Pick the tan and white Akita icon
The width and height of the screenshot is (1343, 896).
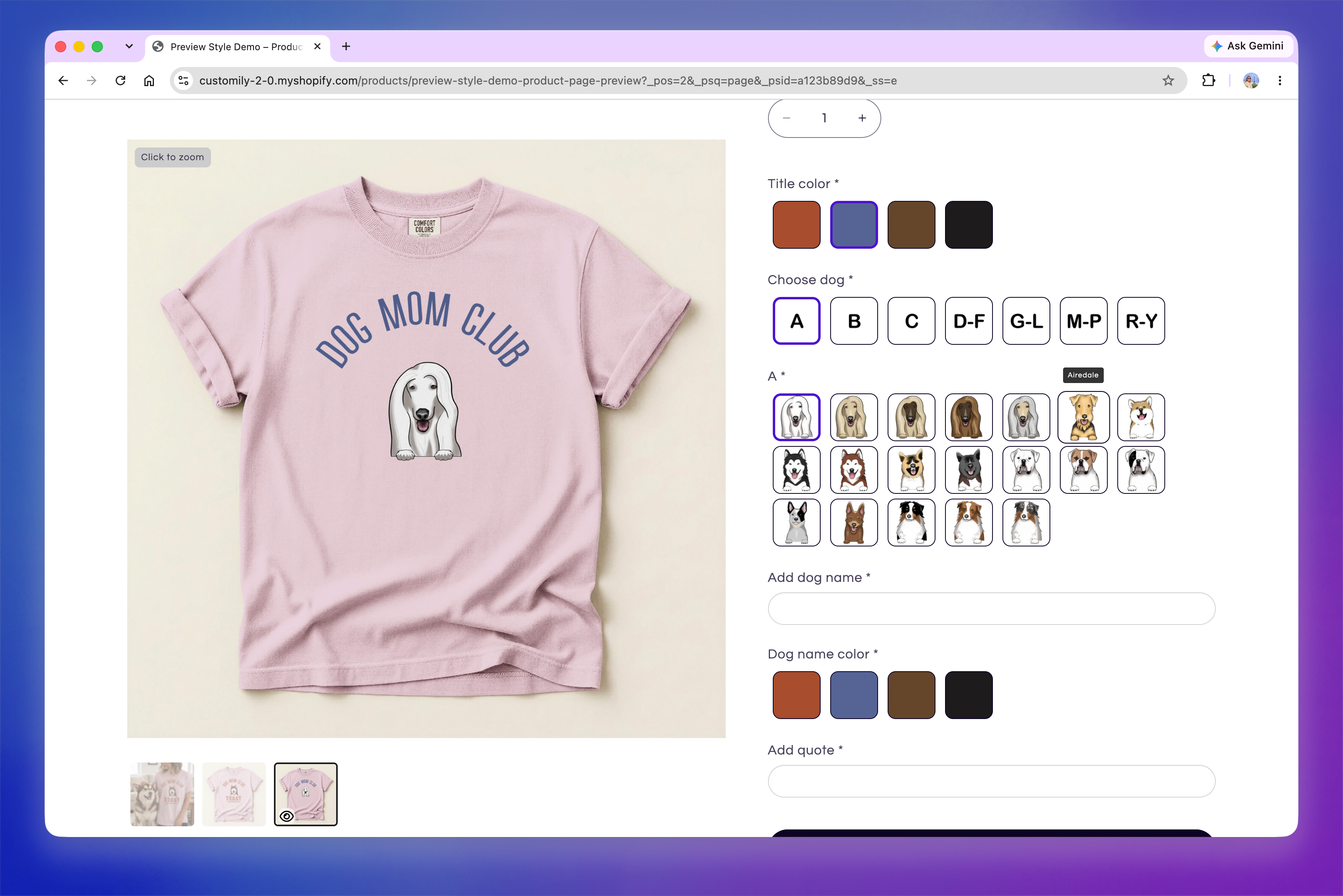1141,417
